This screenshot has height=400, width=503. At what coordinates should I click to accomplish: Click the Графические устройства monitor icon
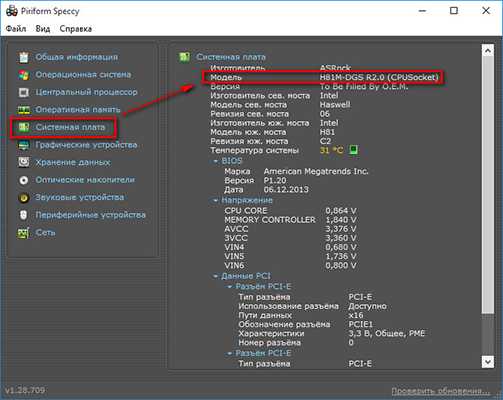(x=24, y=145)
